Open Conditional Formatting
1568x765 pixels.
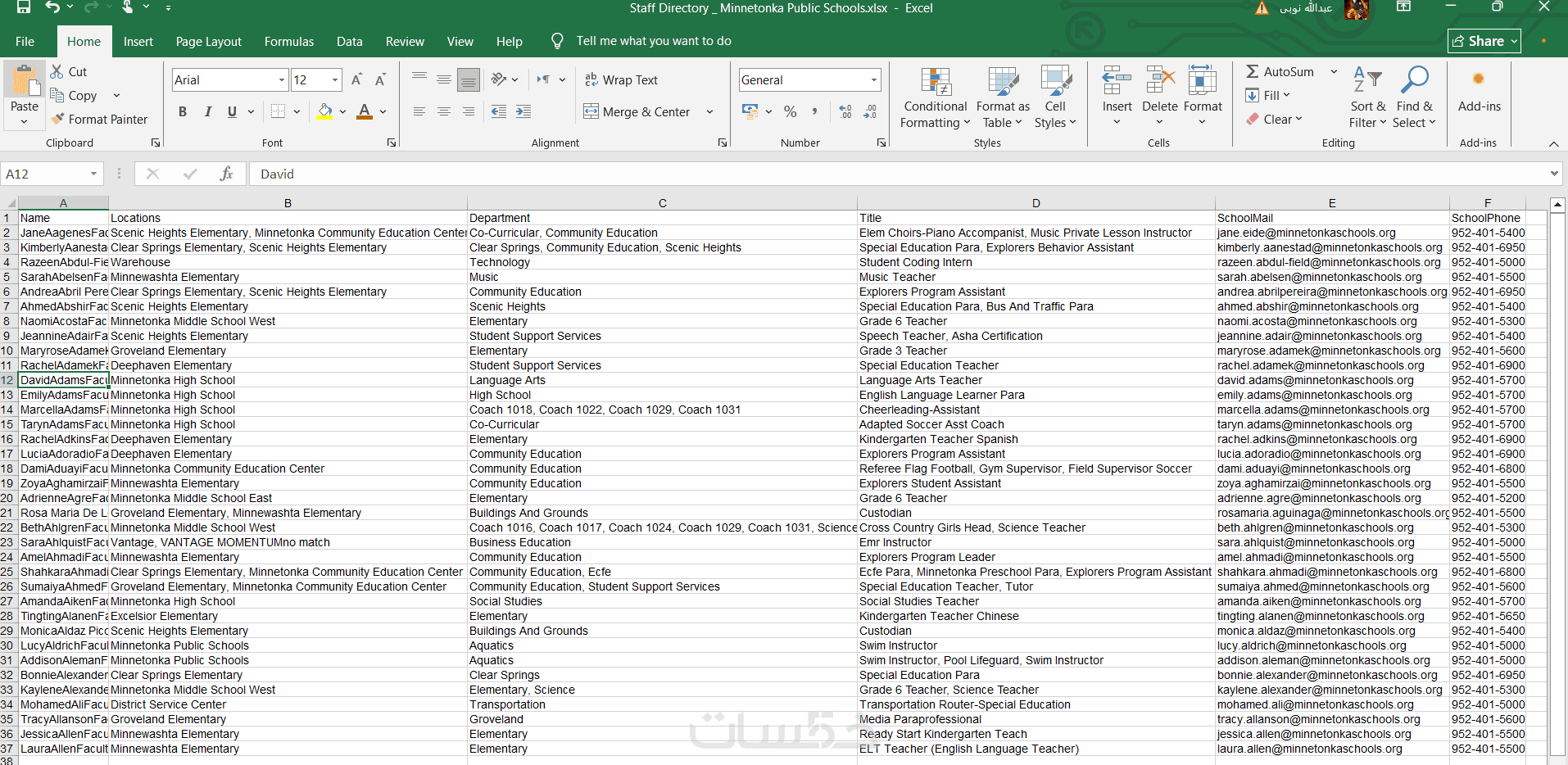935,97
